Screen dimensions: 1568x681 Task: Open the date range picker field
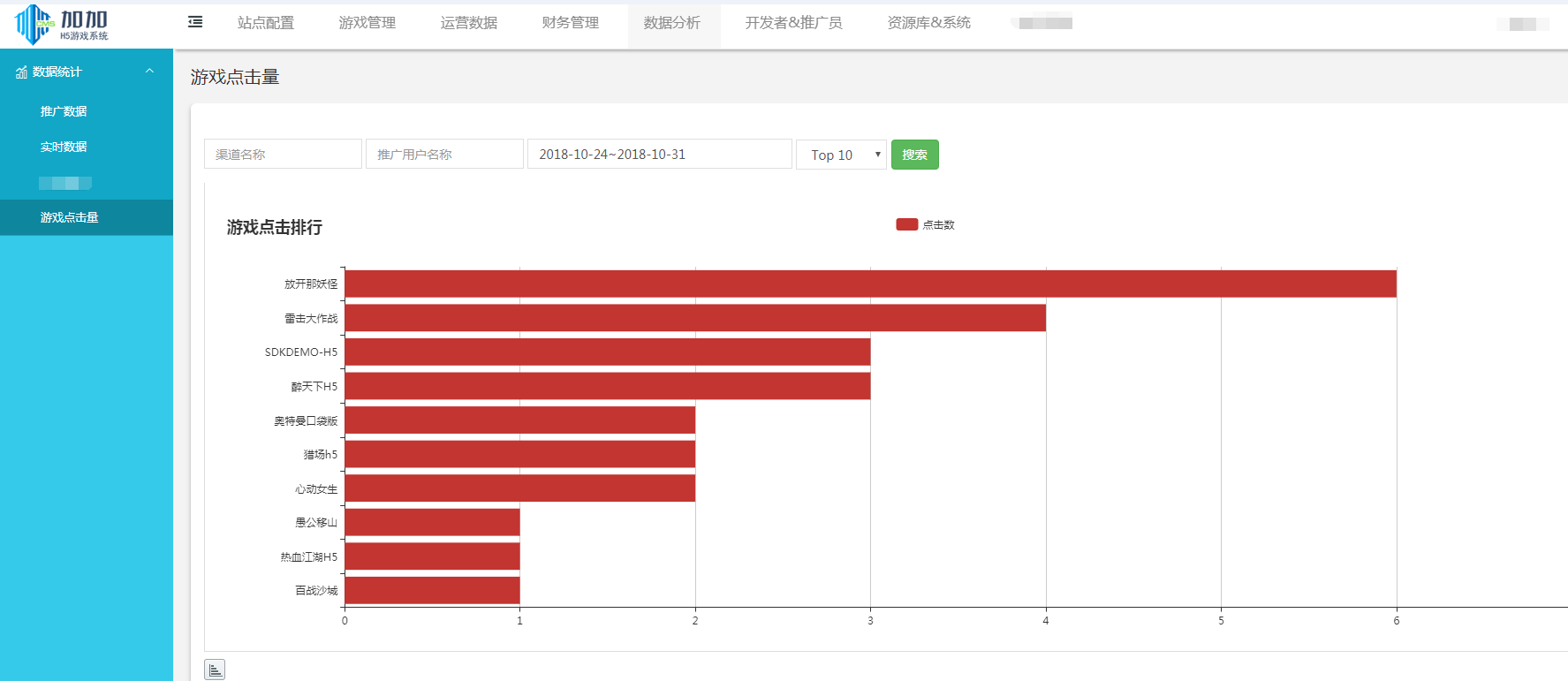point(659,155)
